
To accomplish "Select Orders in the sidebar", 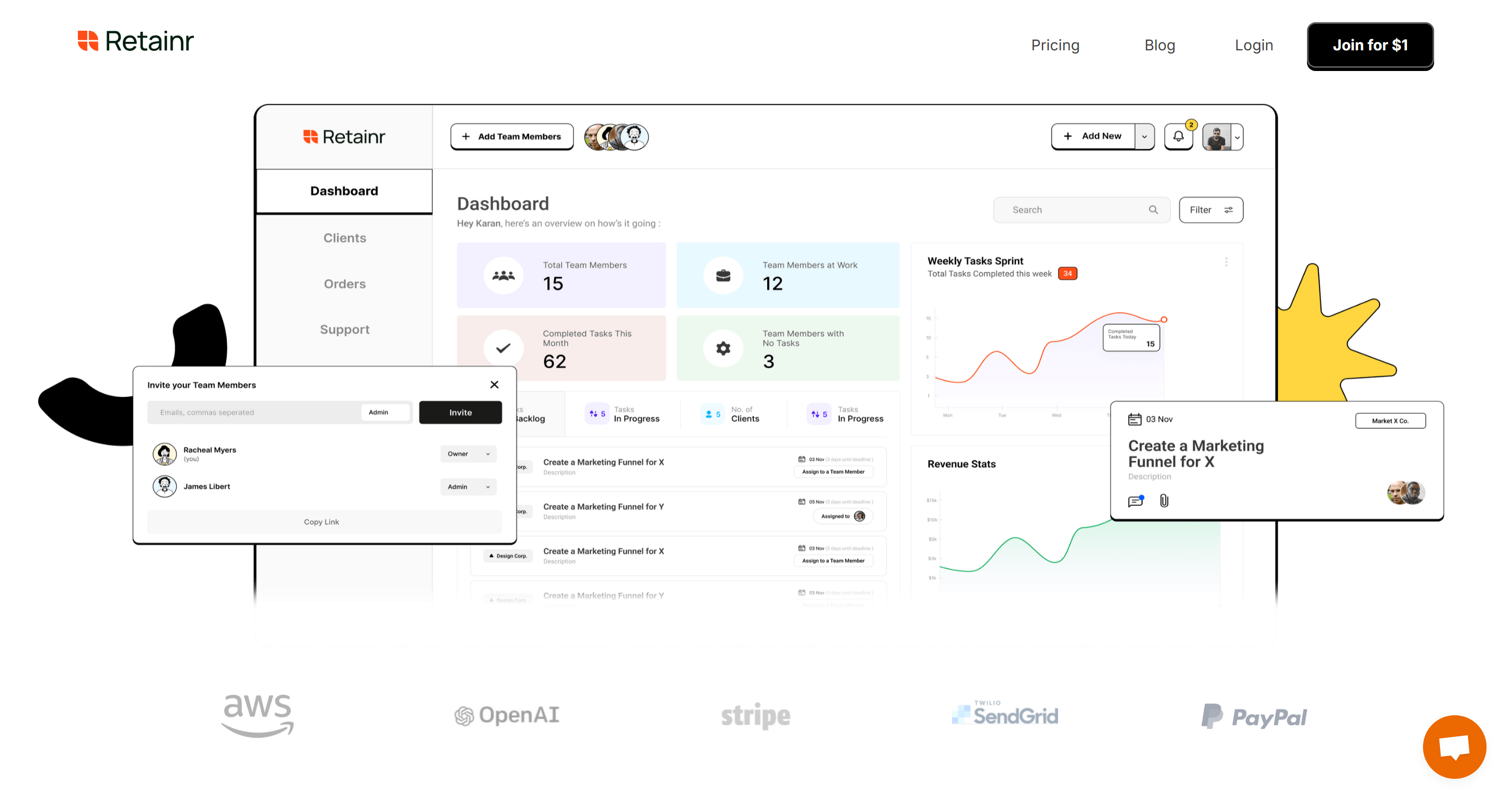I will pos(344,283).
